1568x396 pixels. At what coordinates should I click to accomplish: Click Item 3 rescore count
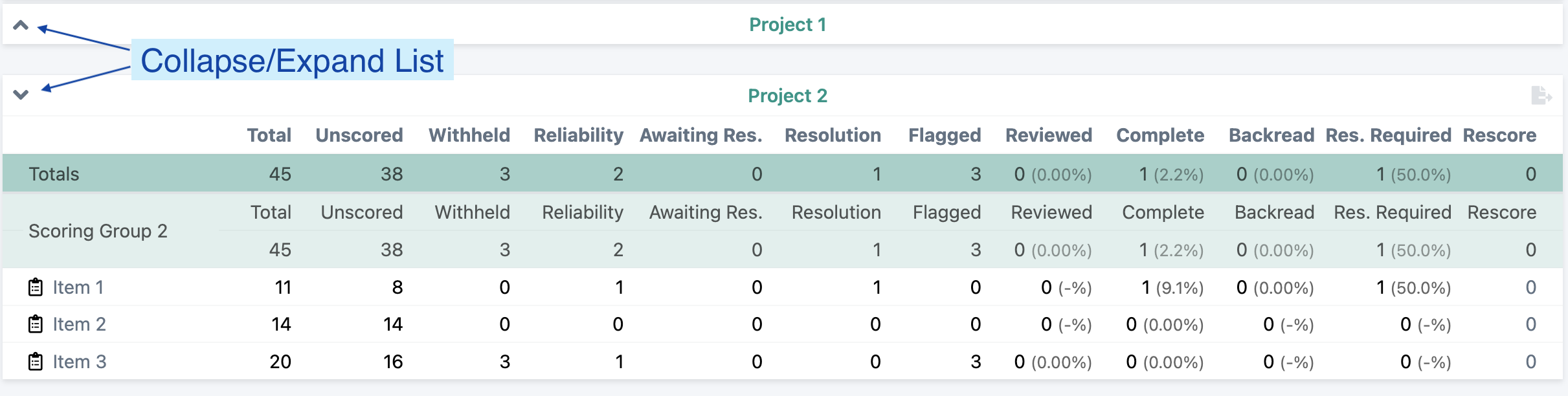point(1530,362)
